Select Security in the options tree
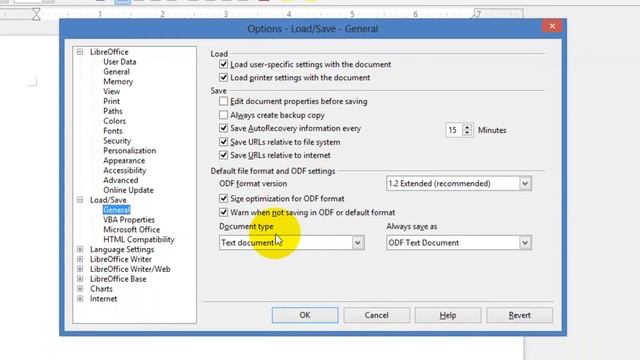Screen dimensions: 640x360 117,141
